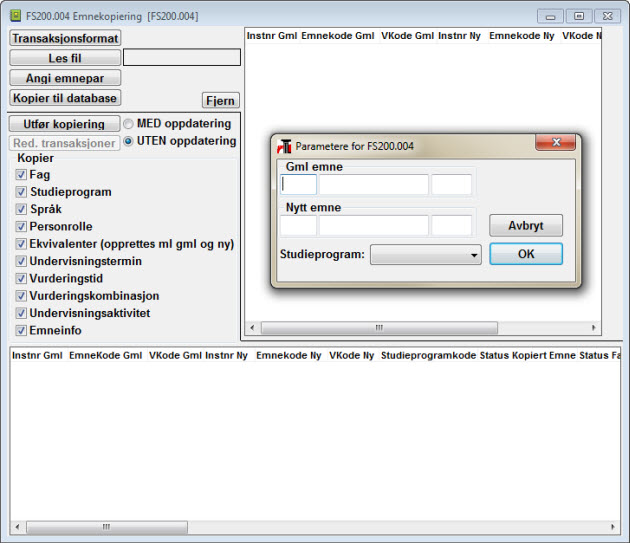Toggle the Vurderingstid checkbox

pyautogui.click(x=21, y=279)
